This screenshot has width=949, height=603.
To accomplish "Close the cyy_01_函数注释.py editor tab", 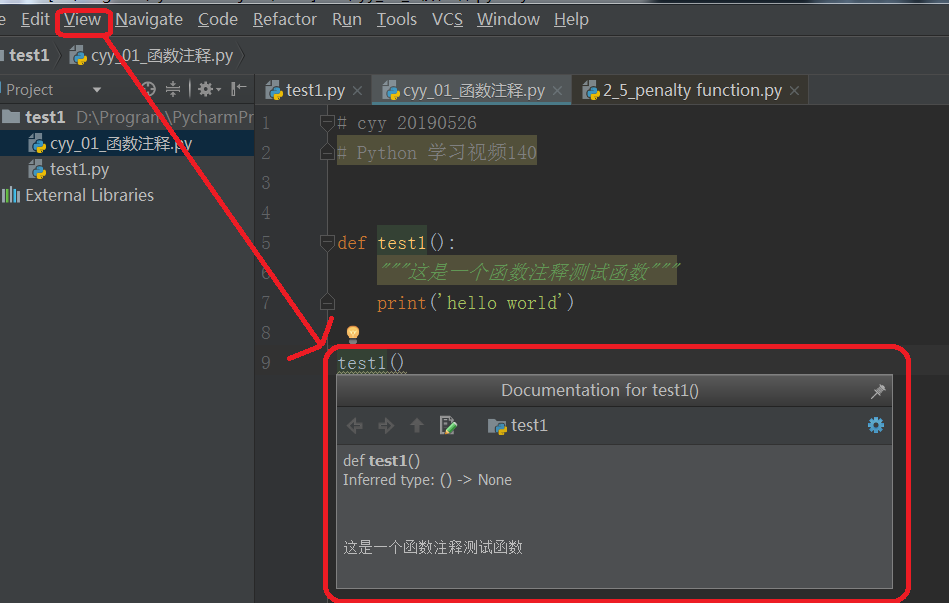I will pos(557,91).
